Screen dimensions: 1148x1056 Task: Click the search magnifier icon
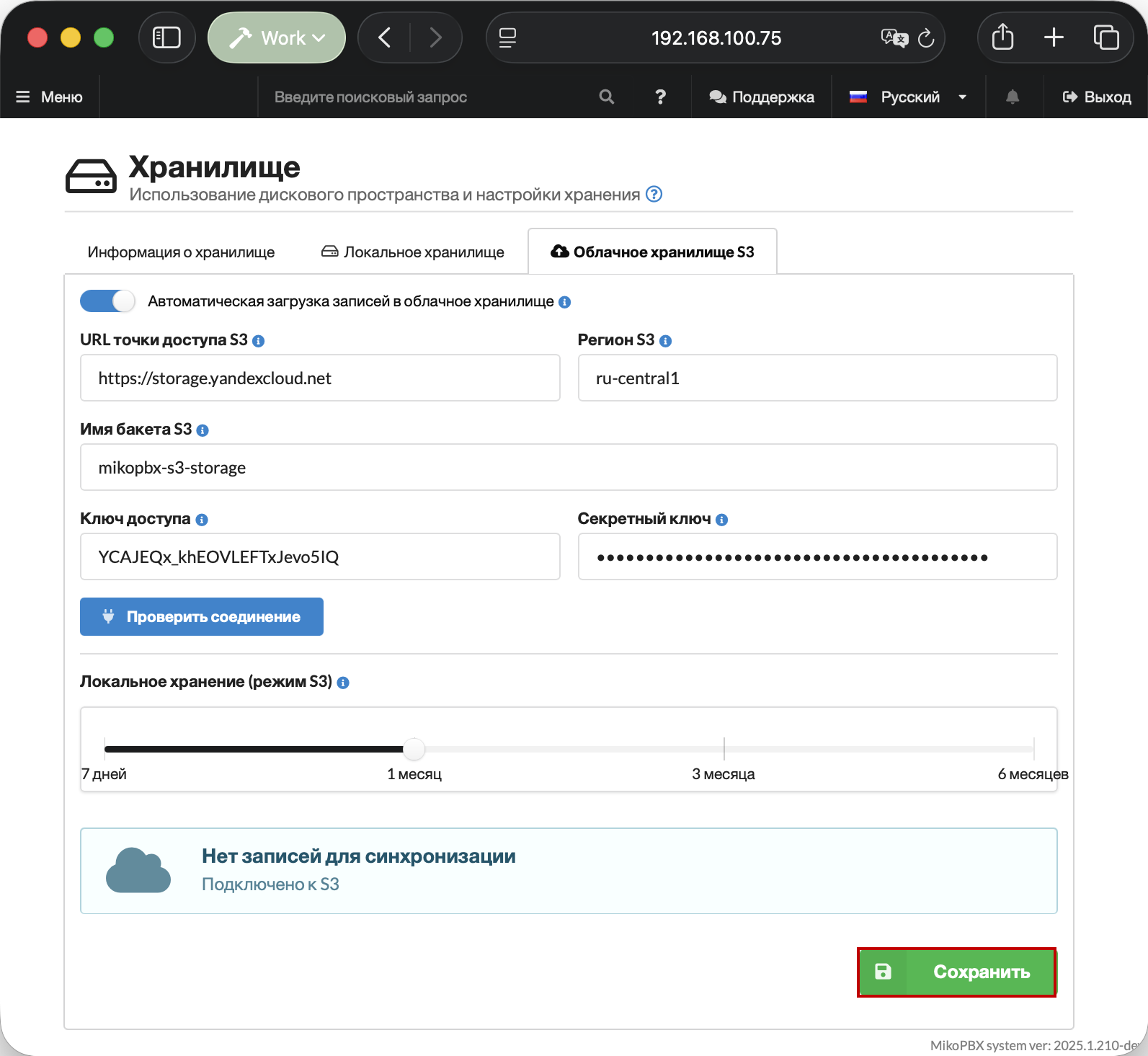pyautogui.click(x=607, y=97)
